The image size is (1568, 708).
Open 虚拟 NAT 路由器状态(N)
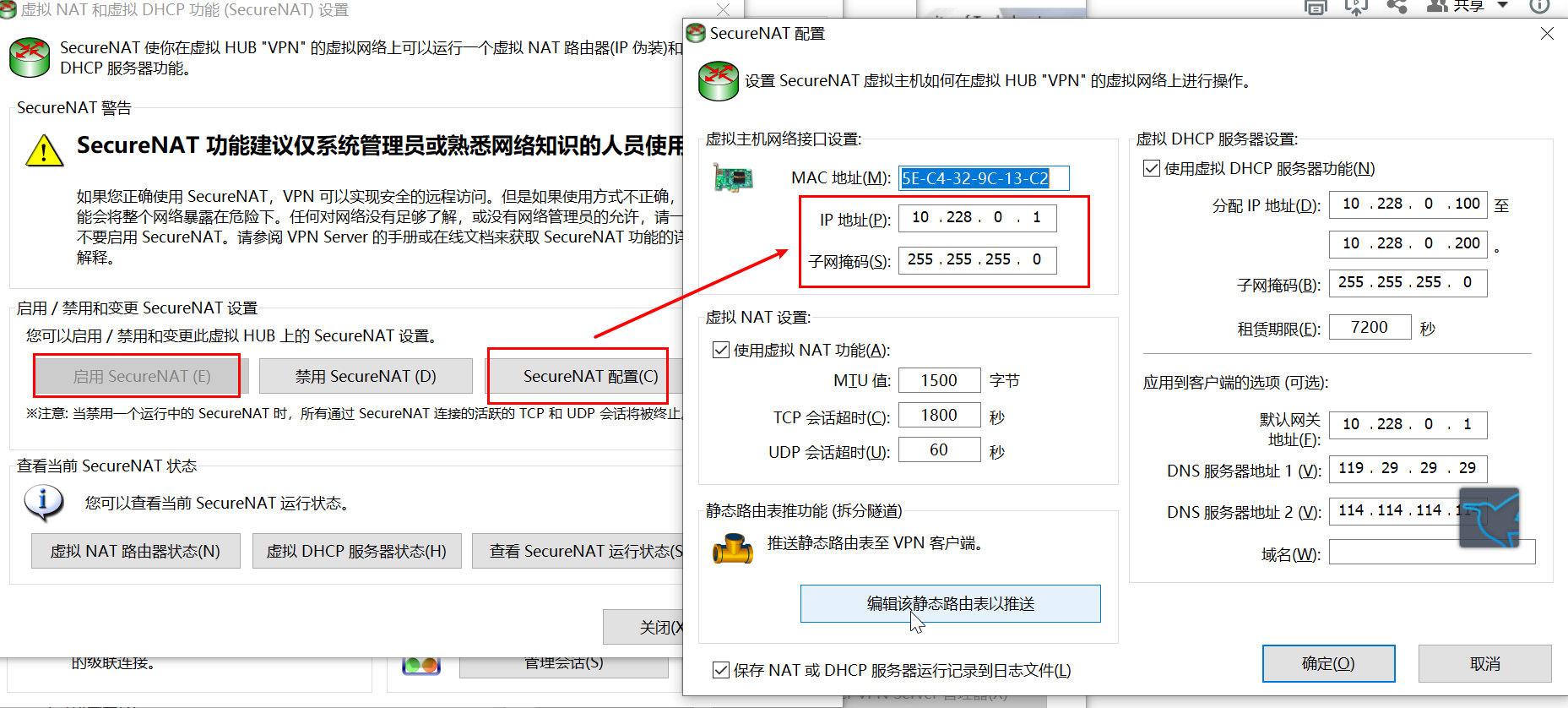136,552
